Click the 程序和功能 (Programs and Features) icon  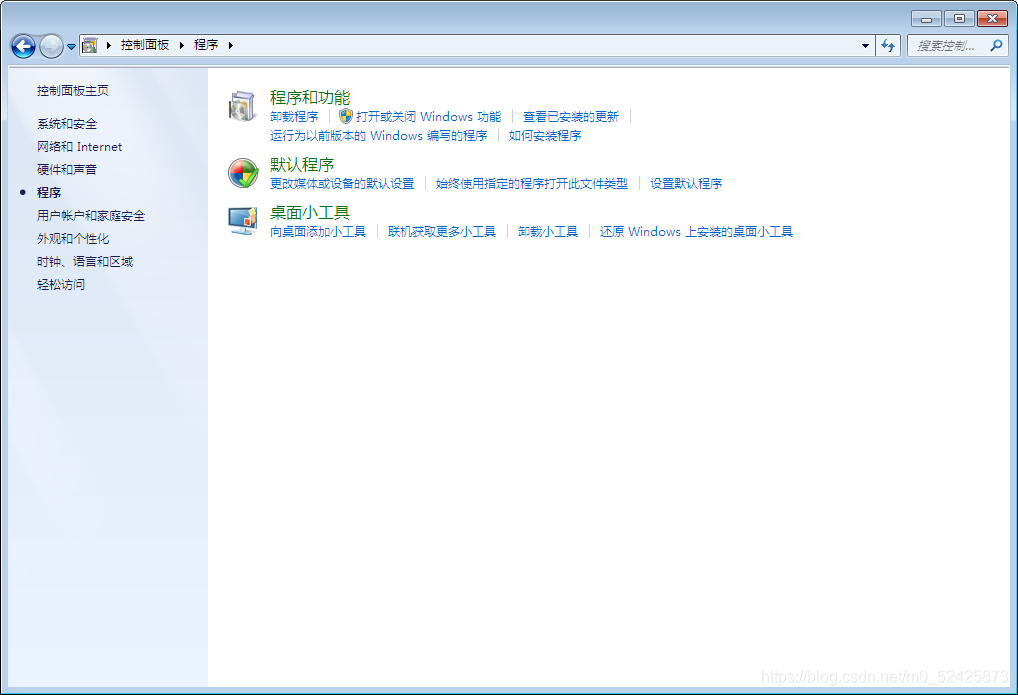[x=241, y=104]
